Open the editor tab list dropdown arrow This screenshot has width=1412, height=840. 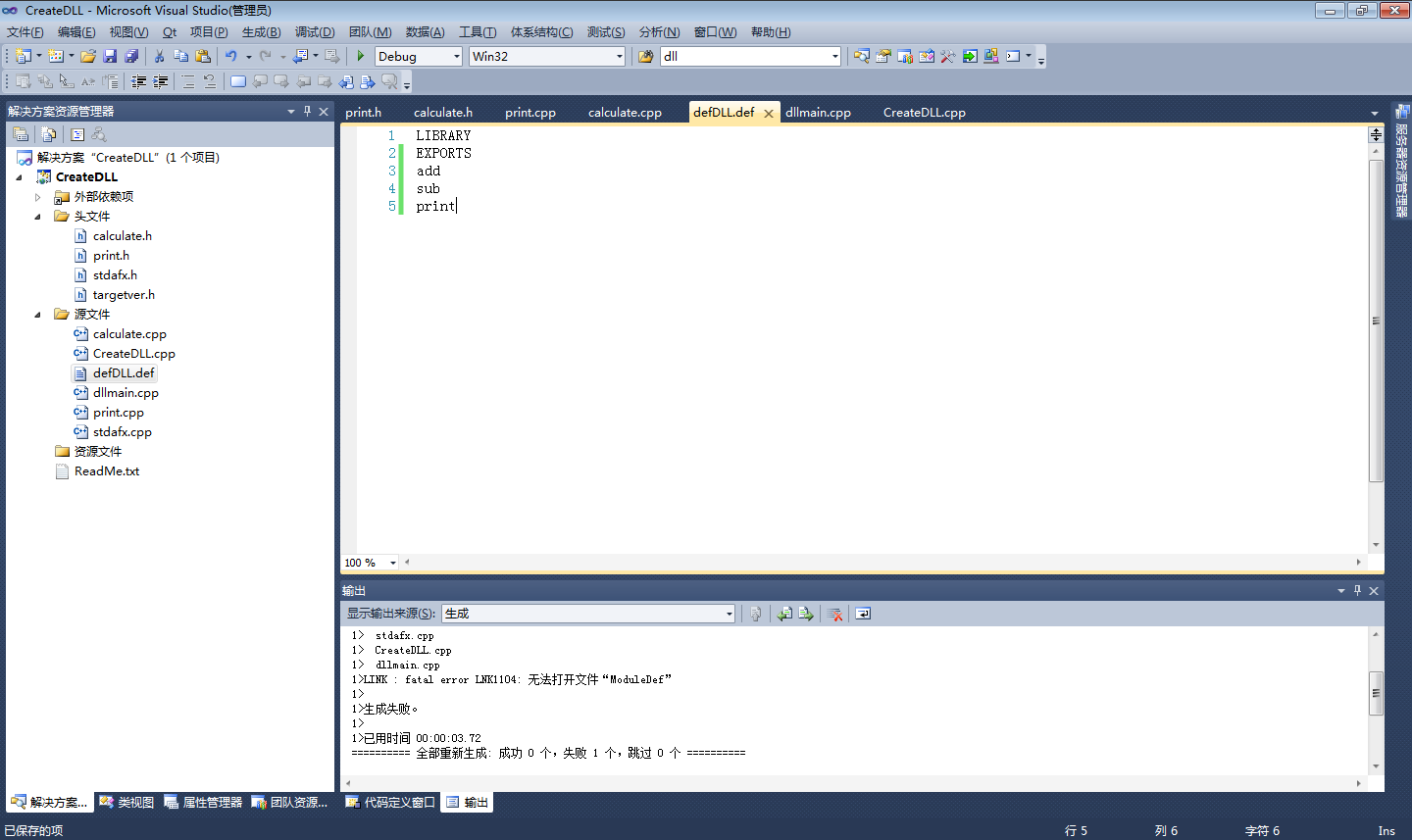click(x=1375, y=113)
